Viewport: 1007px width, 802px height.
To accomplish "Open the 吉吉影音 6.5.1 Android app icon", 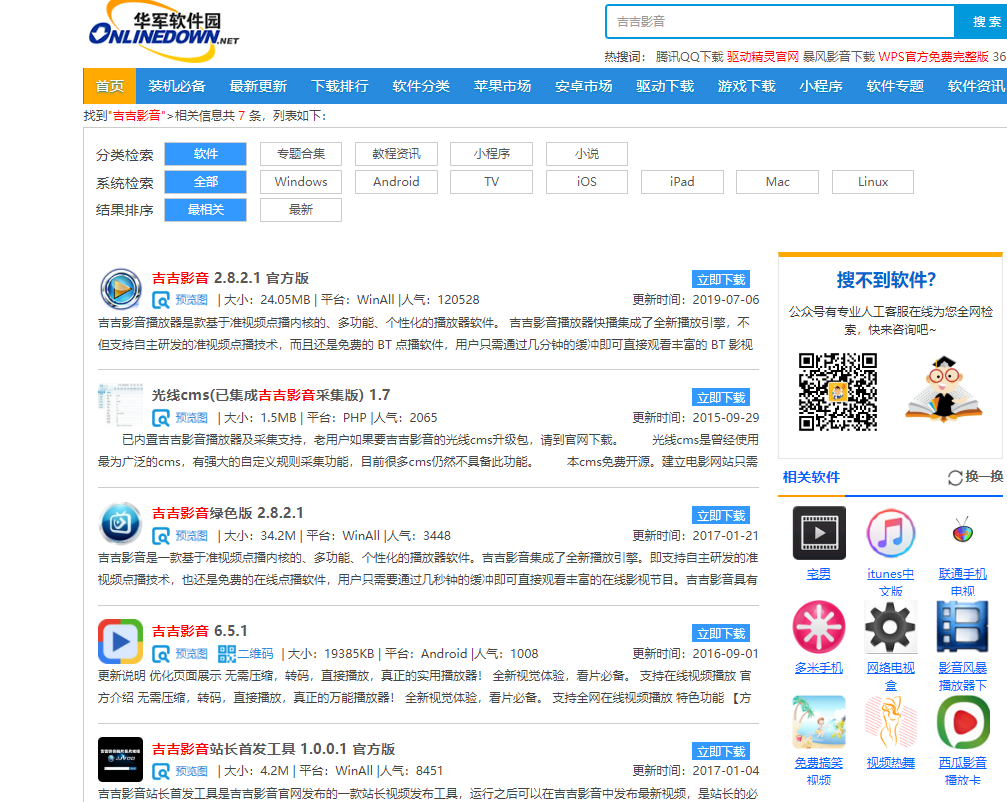I will tap(121, 641).
